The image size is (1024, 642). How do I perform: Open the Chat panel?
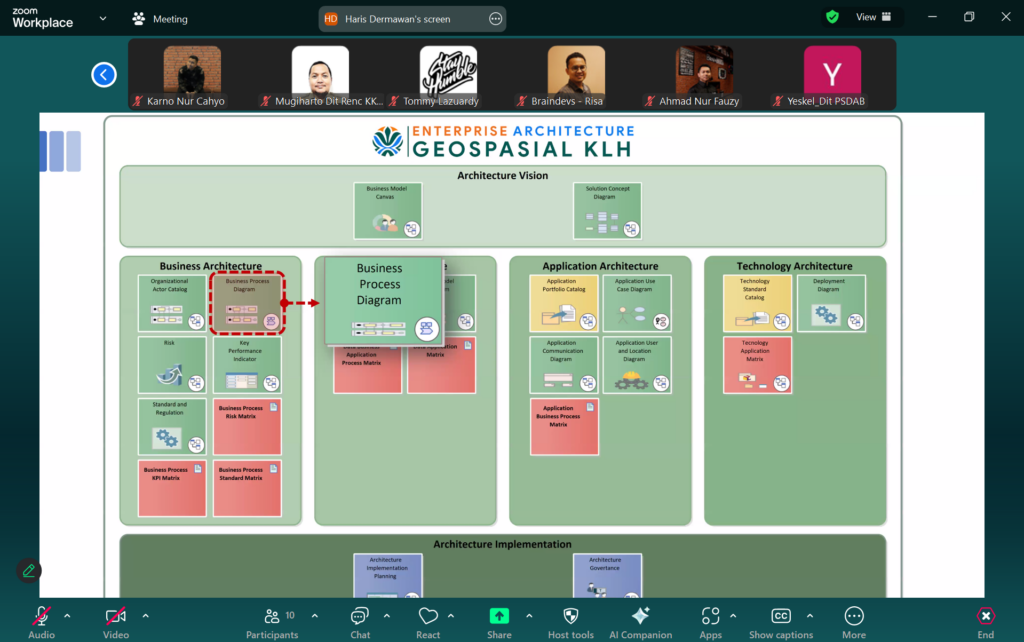(360, 617)
